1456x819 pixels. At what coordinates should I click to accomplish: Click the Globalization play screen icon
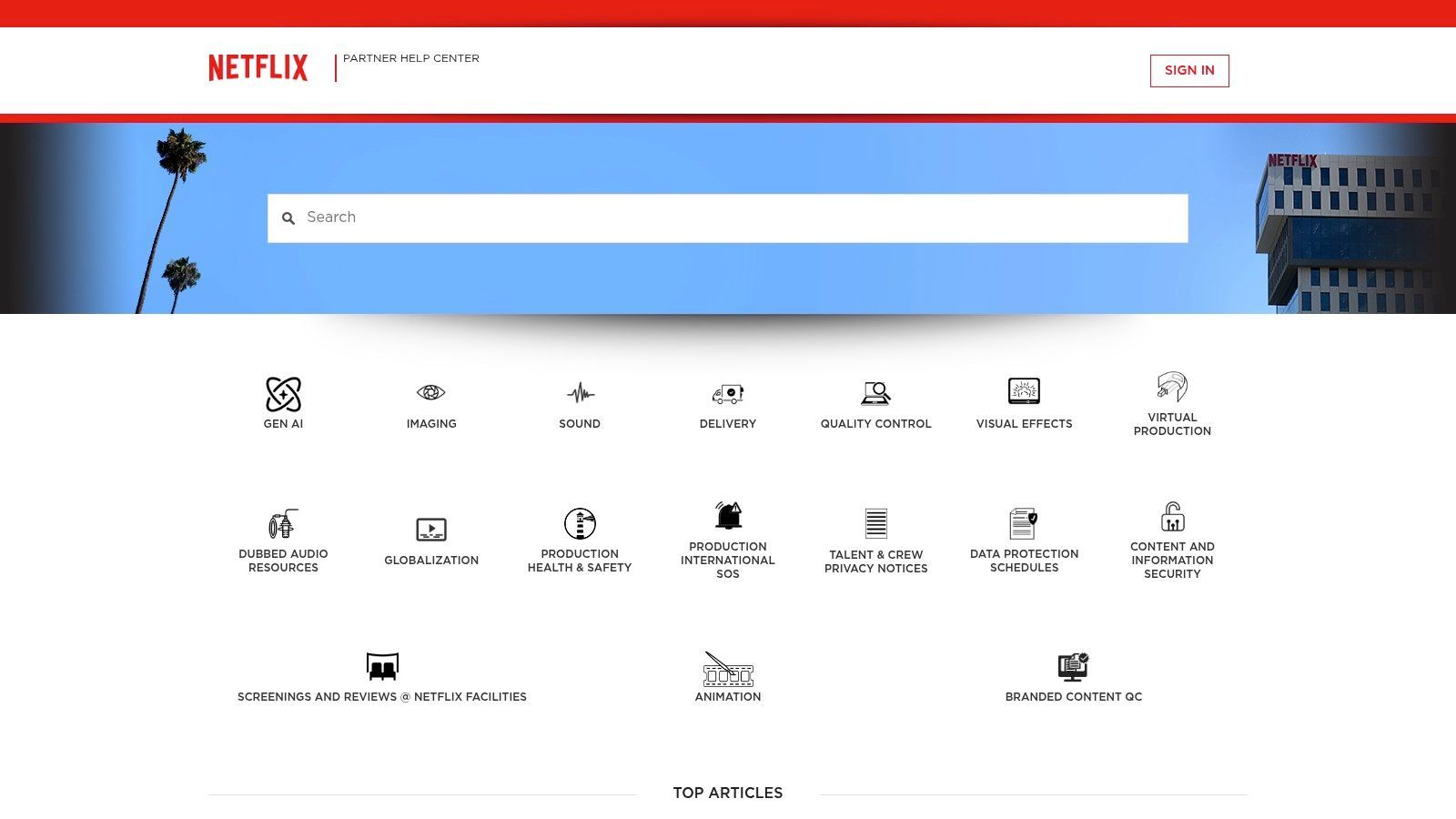(431, 530)
